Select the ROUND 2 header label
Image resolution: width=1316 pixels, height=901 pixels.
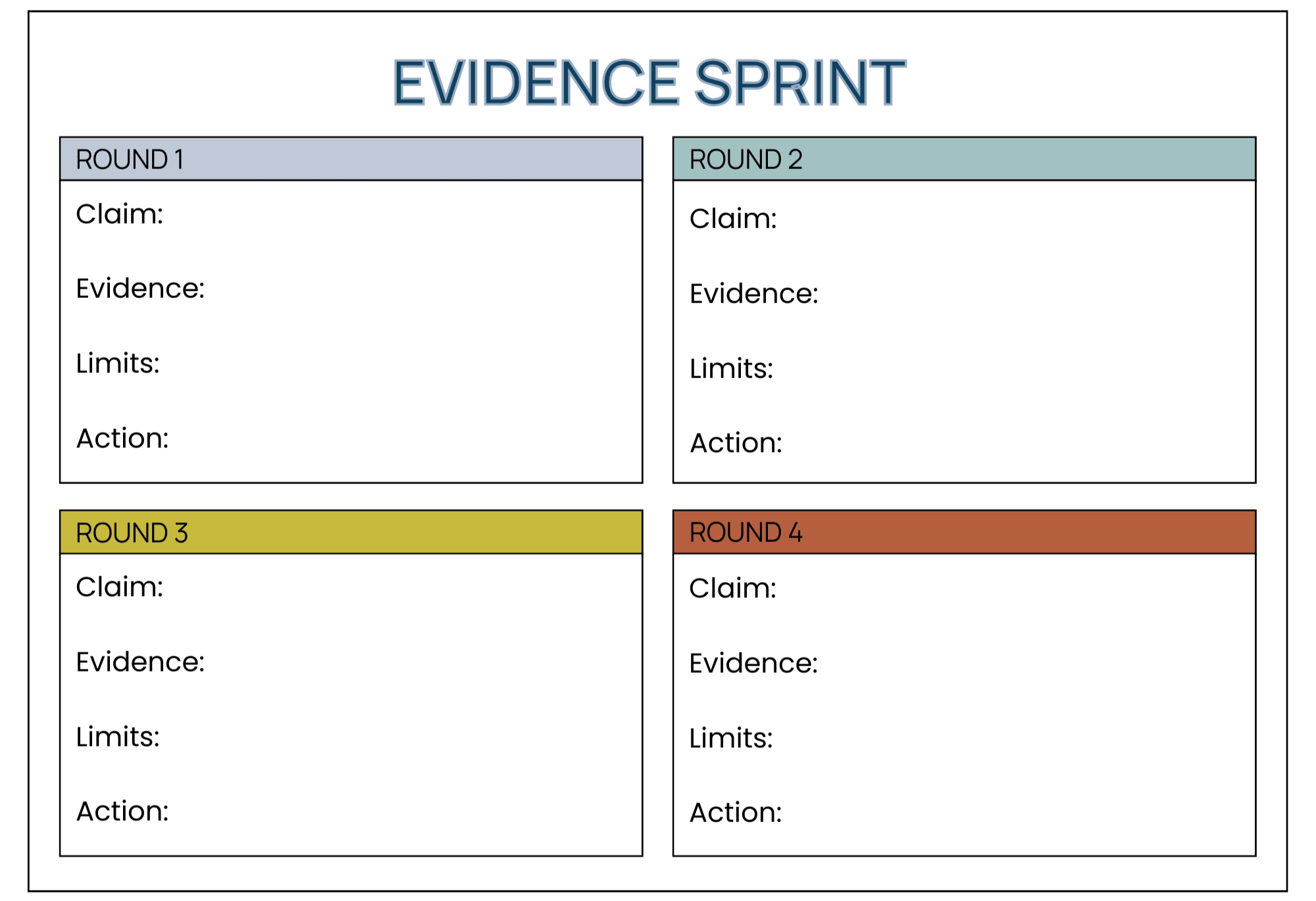(x=746, y=160)
